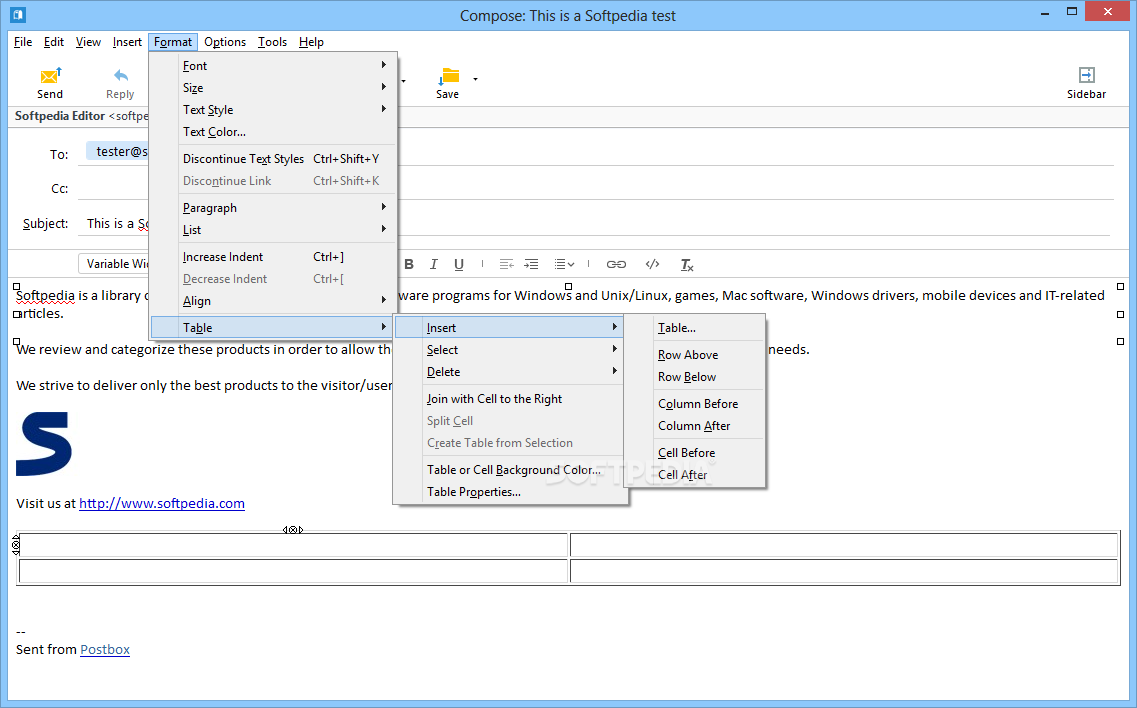Expand the List submenu
Viewport: 1137px width, 708px height.
(288, 230)
